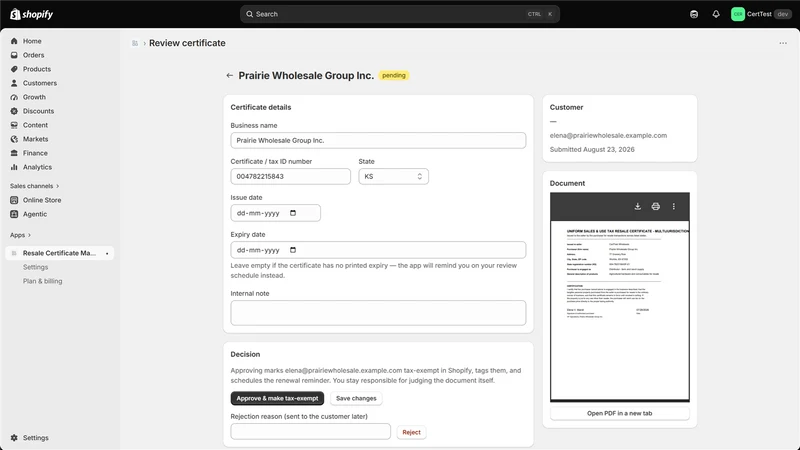Open Discounts in the sidebar
Viewport: 800px width, 450px height.
coord(38,111)
